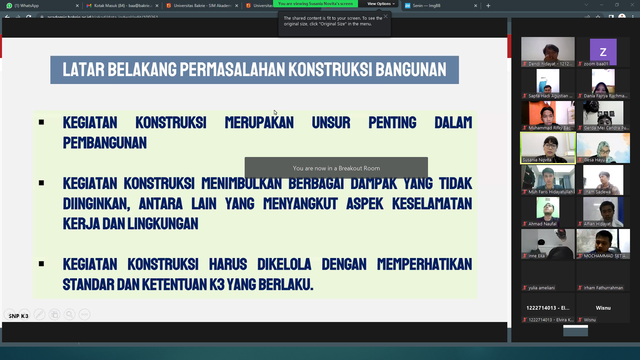Click the muted mic icon on Disa Hayu

click(x=580, y=160)
